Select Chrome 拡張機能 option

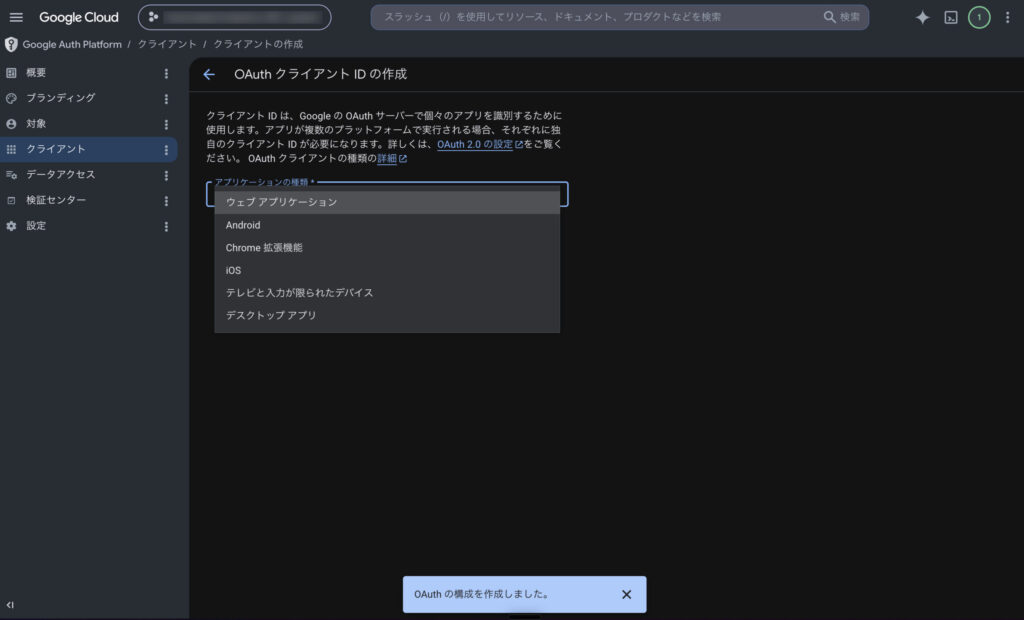[x=387, y=248]
